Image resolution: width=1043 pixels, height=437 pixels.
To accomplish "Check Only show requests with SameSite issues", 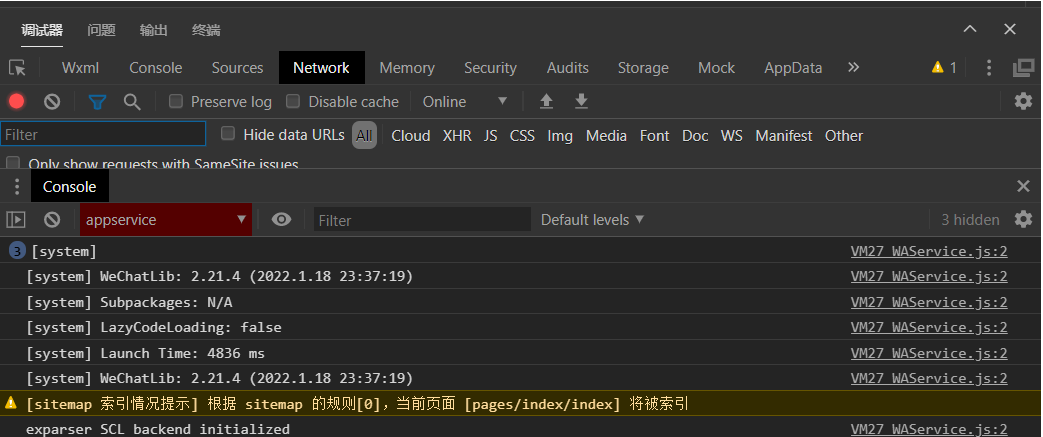I will point(13,163).
